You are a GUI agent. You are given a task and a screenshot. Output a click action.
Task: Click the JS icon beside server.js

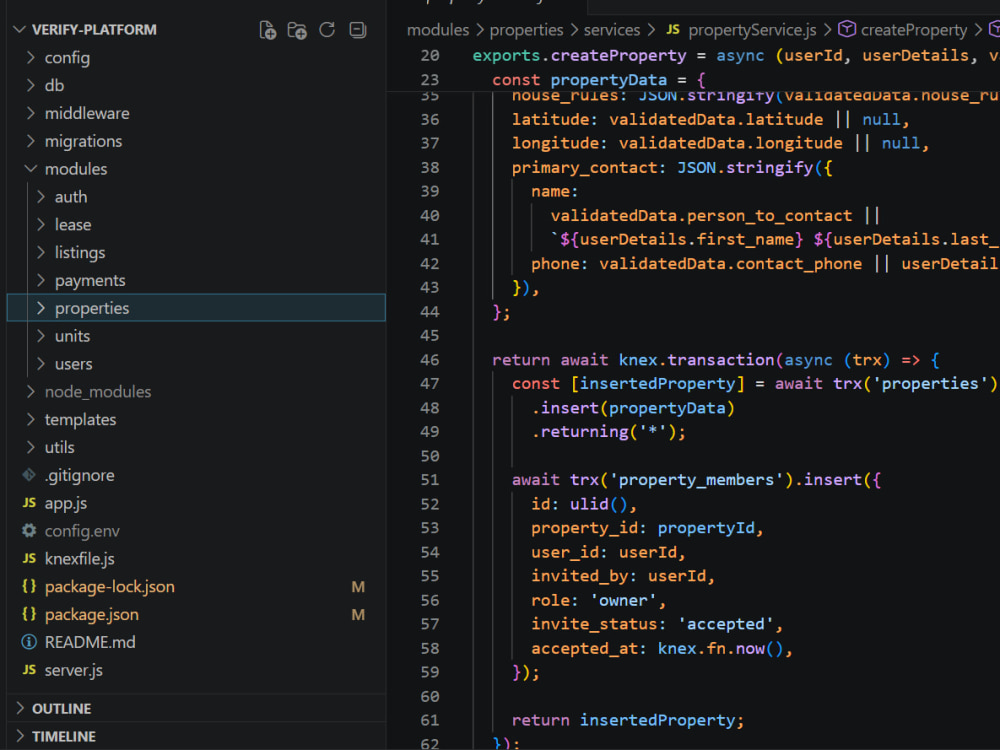point(29,670)
